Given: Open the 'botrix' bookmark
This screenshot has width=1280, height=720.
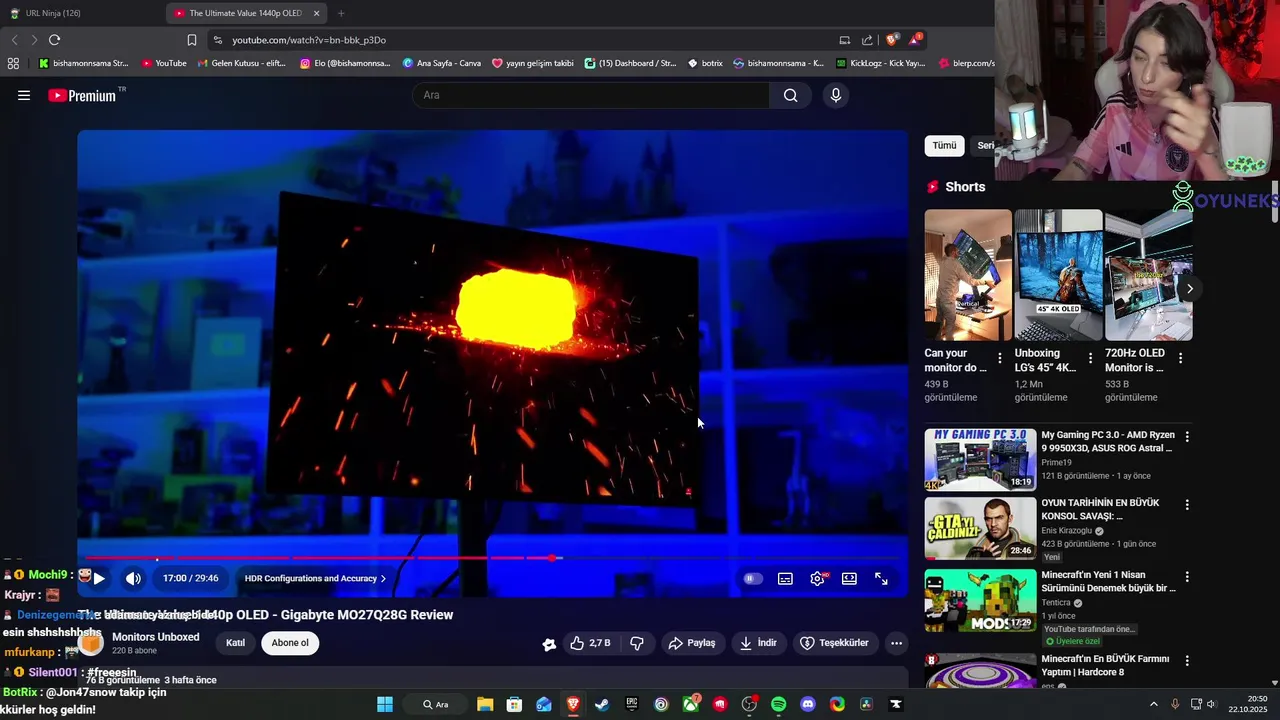Looking at the screenshot, I should pyautogui.click(x=705, y=63).
